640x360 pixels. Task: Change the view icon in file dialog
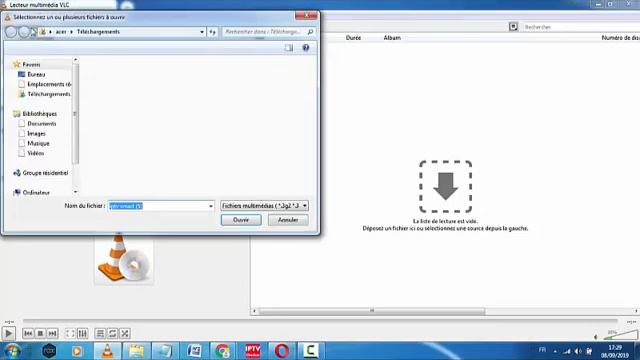coord(289,48)
